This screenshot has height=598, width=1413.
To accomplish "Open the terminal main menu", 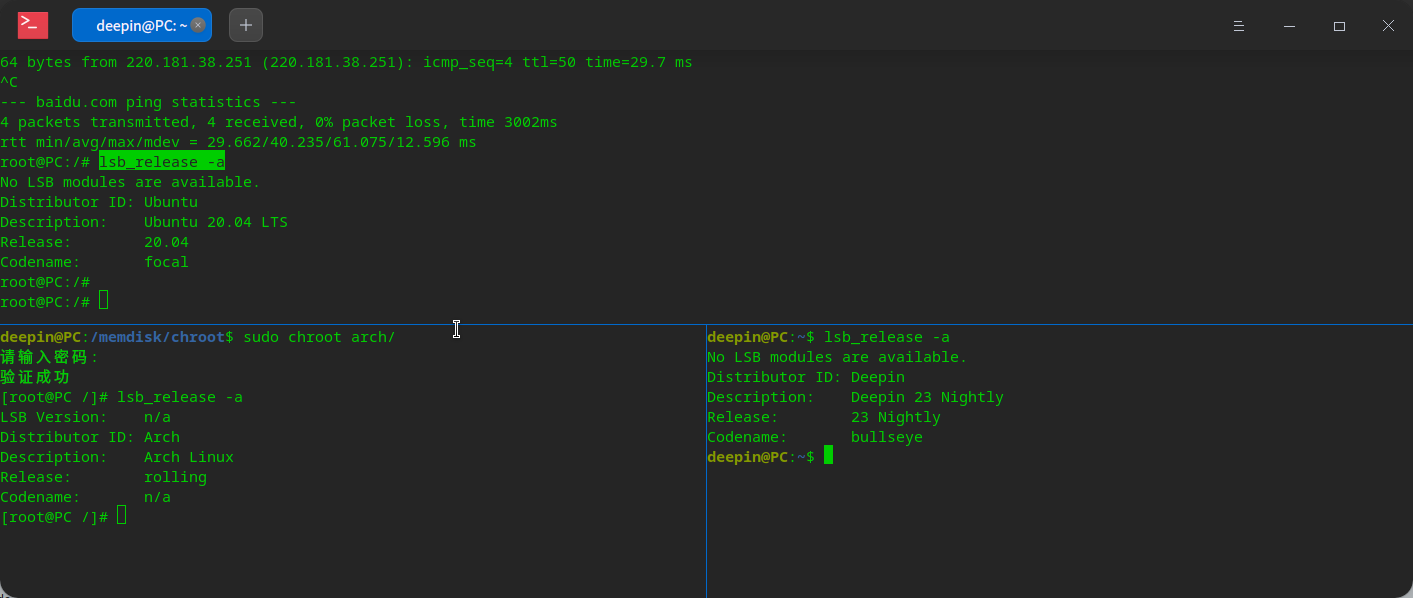I will 1238,26.
